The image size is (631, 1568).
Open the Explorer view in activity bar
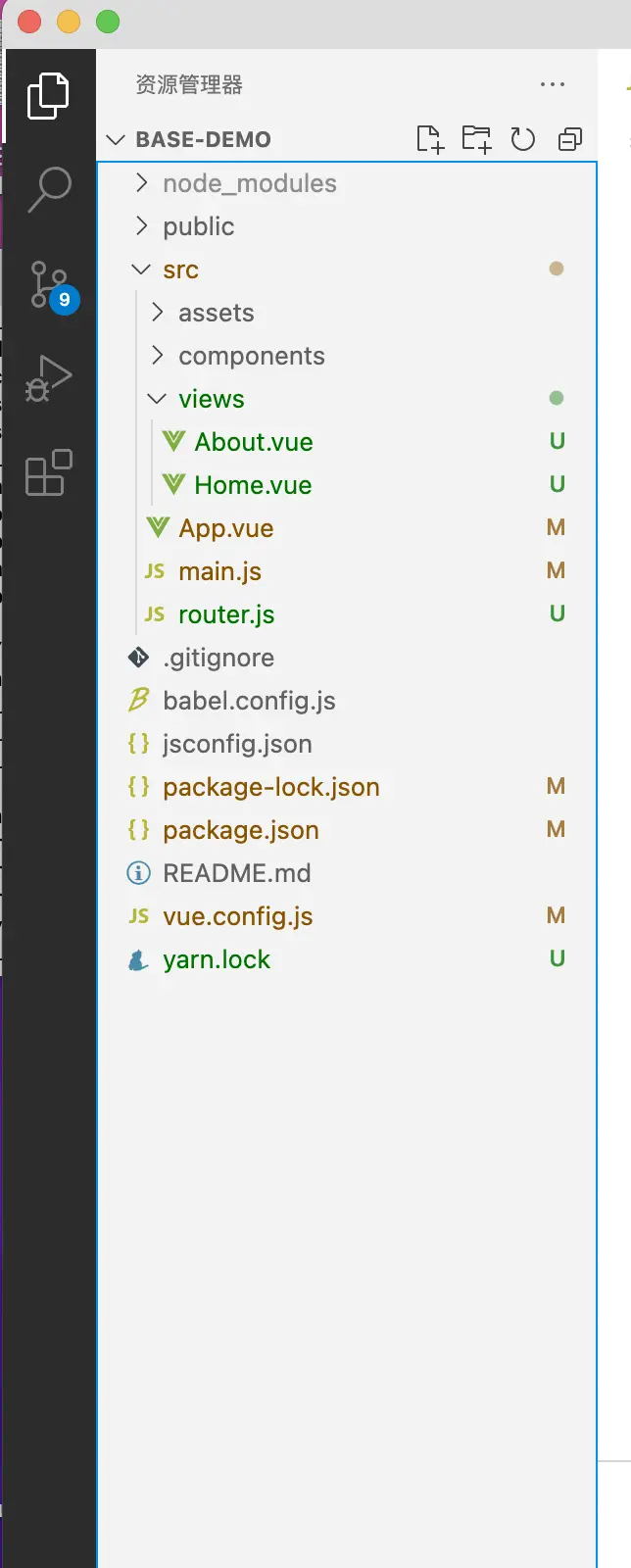coord(48,96)
